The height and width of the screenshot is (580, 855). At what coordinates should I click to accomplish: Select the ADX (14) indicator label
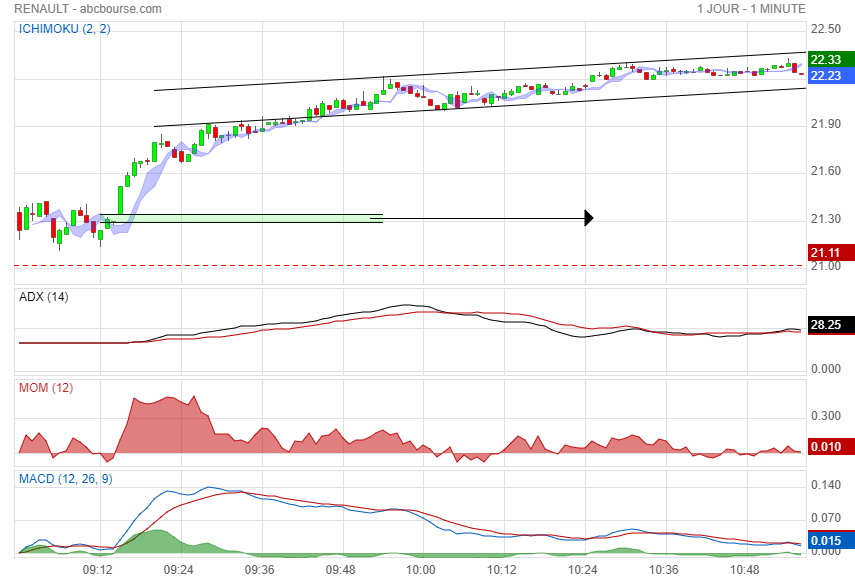(x=44, y=297)
